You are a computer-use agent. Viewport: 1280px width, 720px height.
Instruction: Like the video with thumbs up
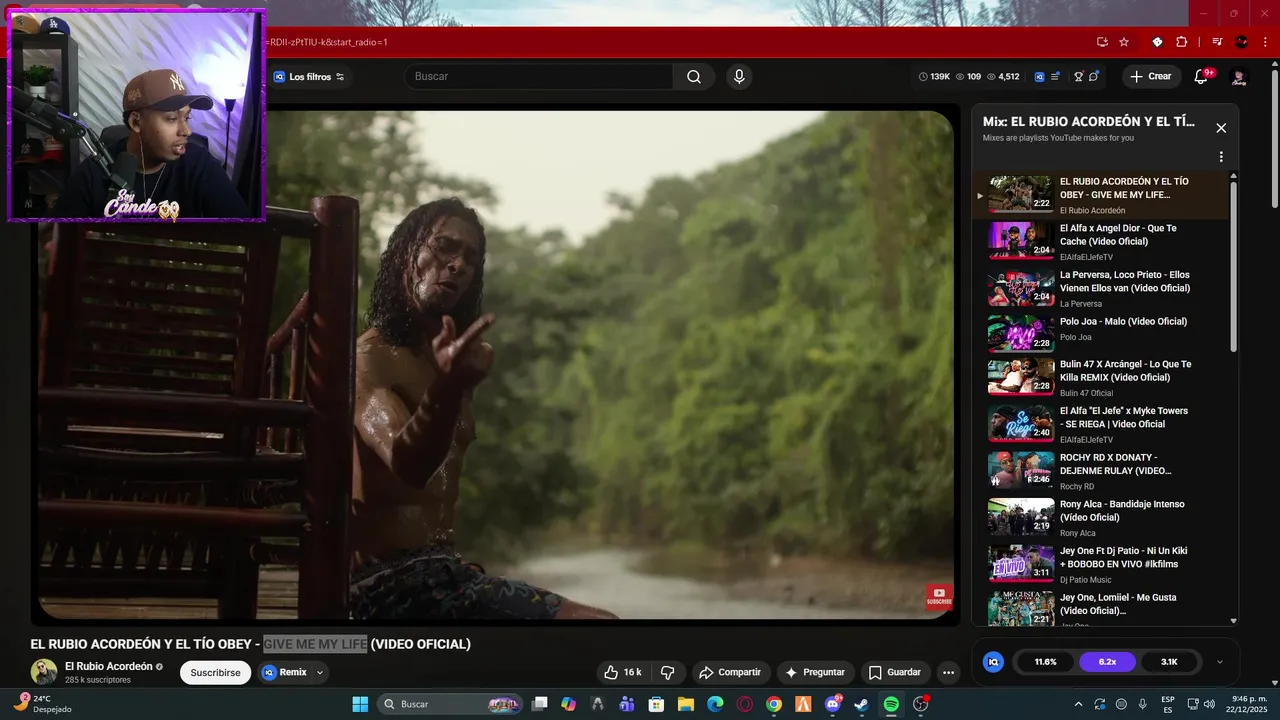622,672
